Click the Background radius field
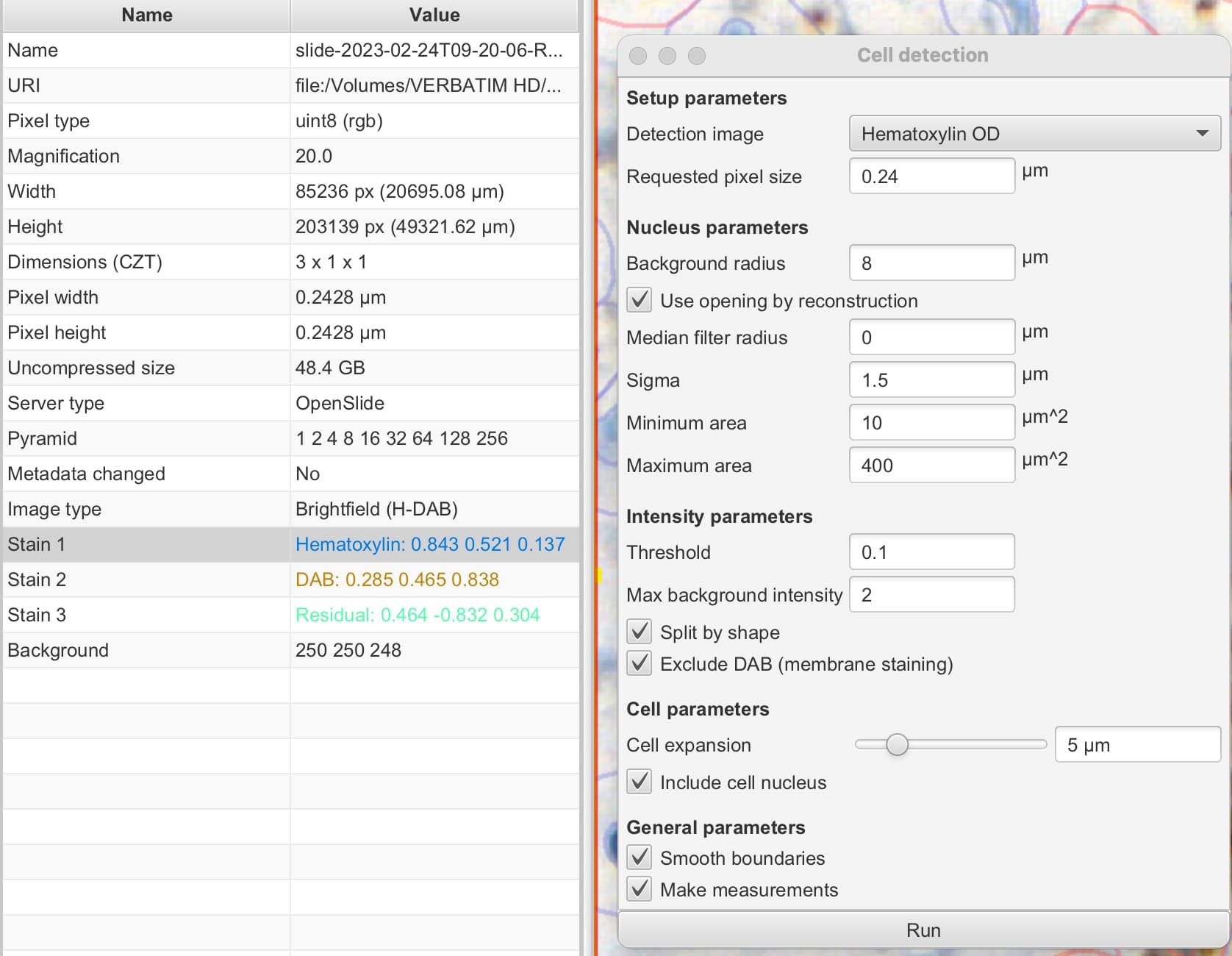Viewport: 1232px width, 956px height. [931, 263]
